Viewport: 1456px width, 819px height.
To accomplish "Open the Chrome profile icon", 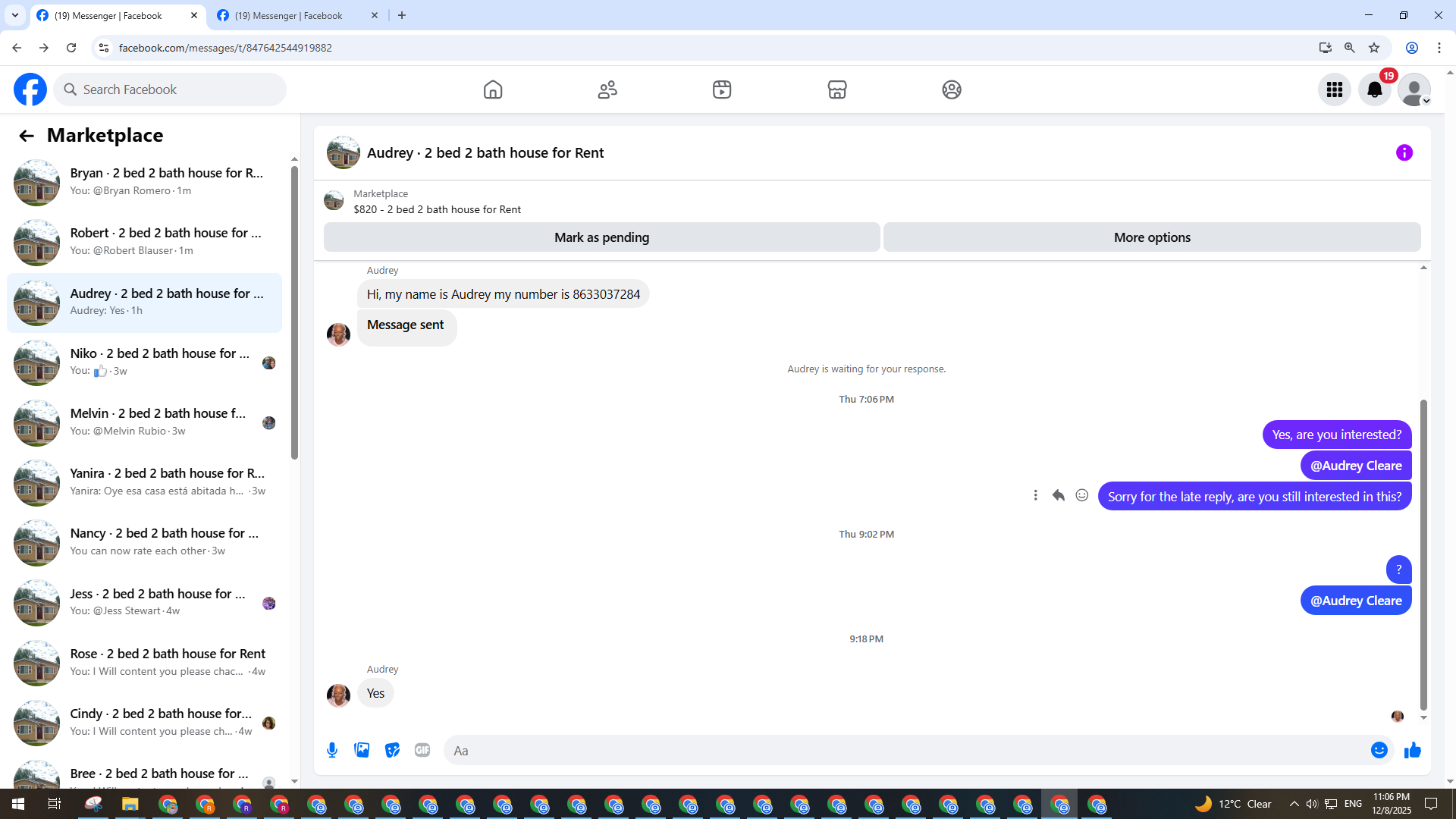I will 1412,48.
